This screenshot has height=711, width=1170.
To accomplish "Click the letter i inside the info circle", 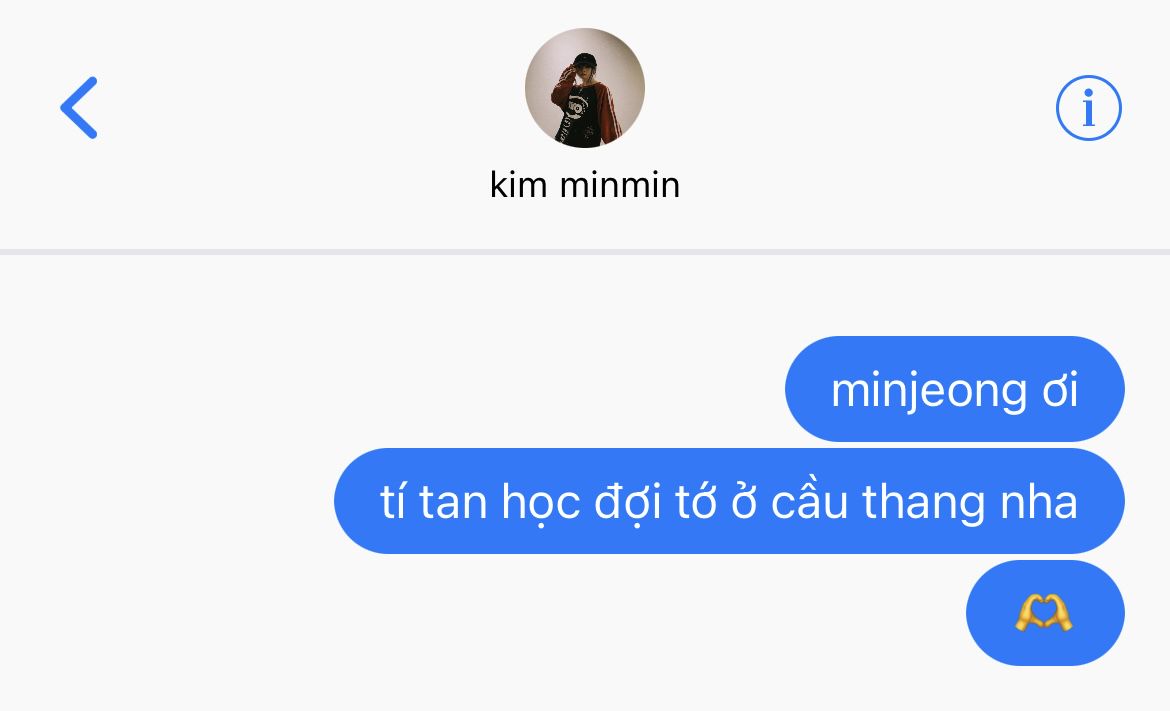I will (x=1089, y=108).
